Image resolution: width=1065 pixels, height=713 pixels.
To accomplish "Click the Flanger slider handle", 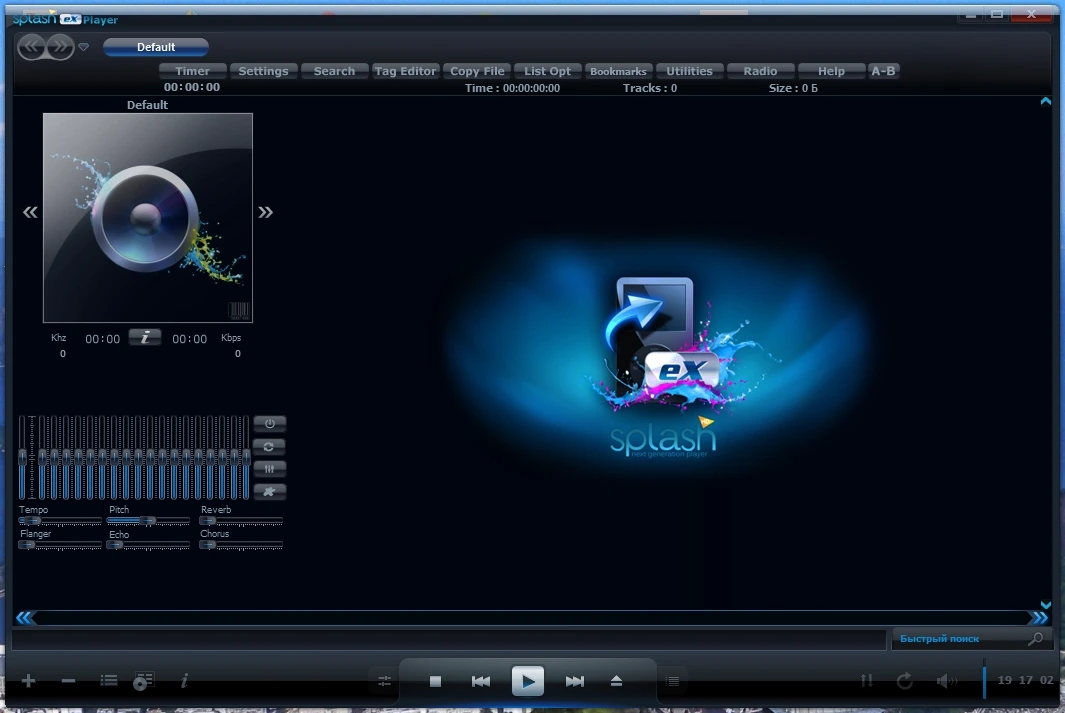I will click(26, 545).
